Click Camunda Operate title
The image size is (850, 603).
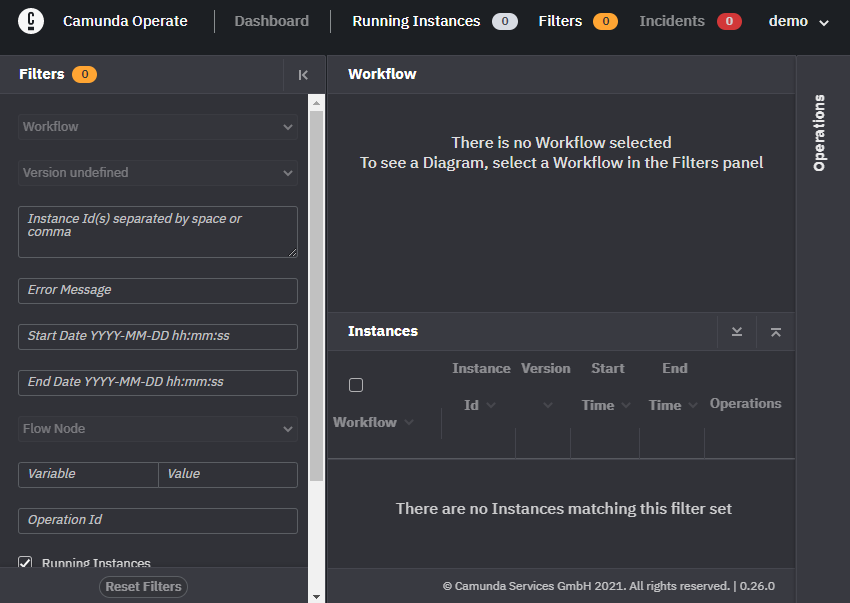tap(125, 21)
